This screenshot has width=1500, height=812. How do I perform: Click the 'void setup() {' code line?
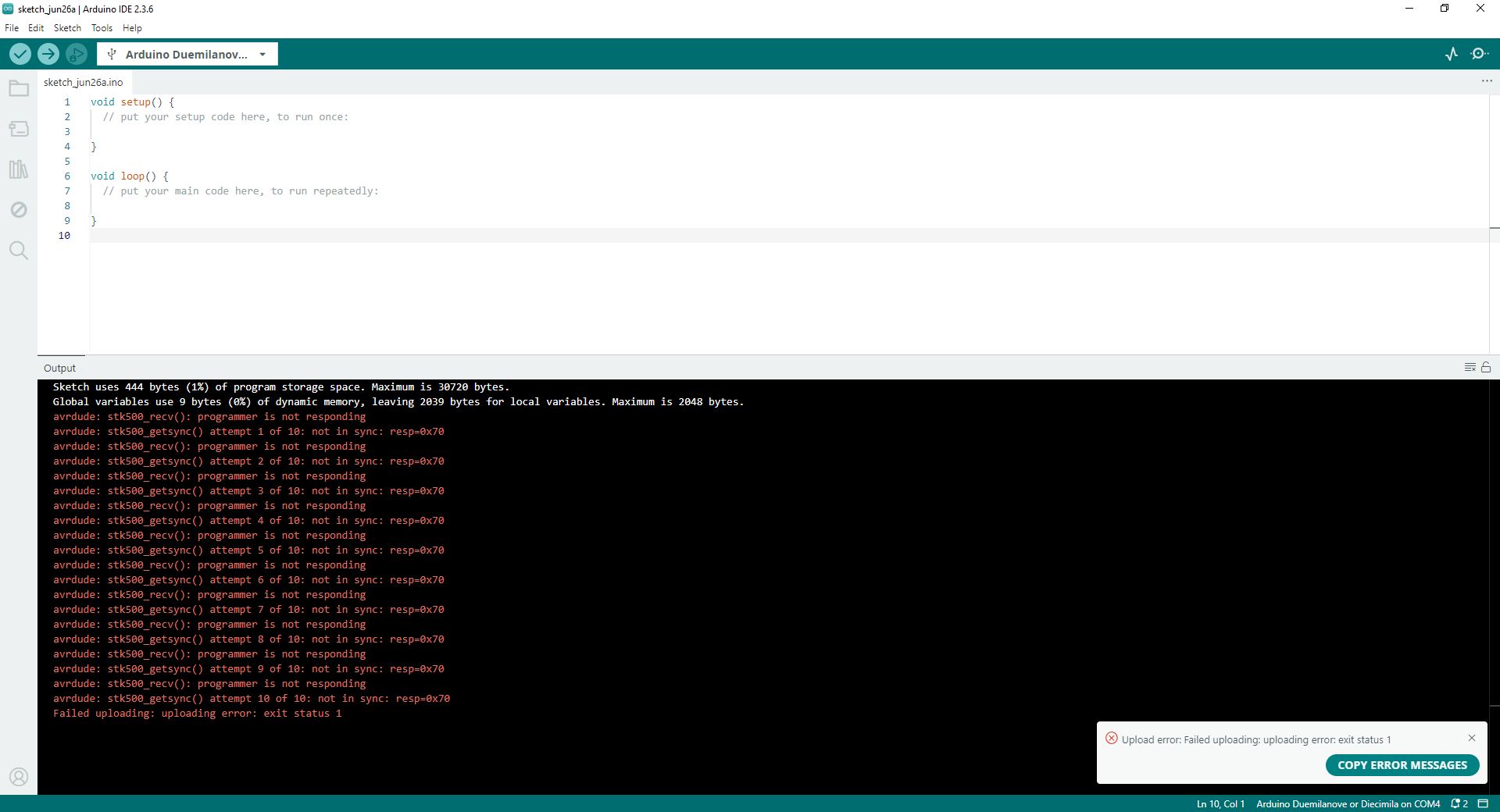click(x=133, y=102)
